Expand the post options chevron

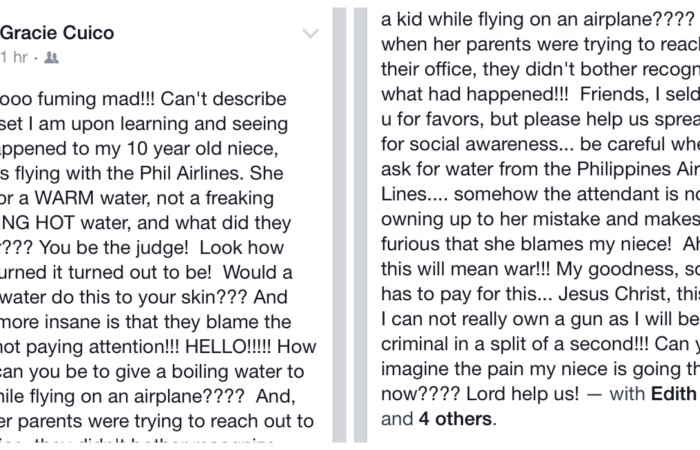[x=310, y=33]
